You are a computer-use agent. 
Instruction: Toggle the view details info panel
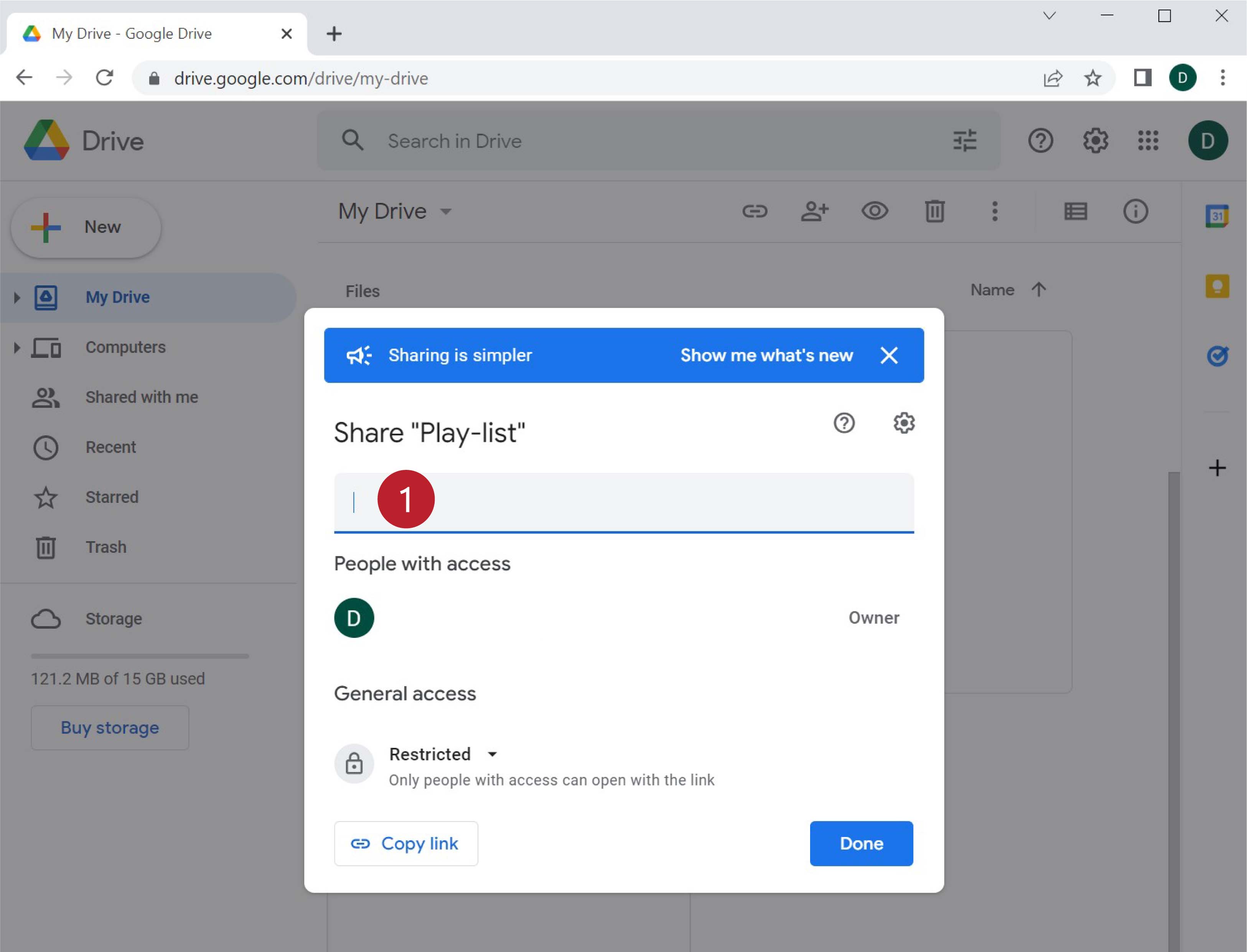click(x=1135, y=211)
